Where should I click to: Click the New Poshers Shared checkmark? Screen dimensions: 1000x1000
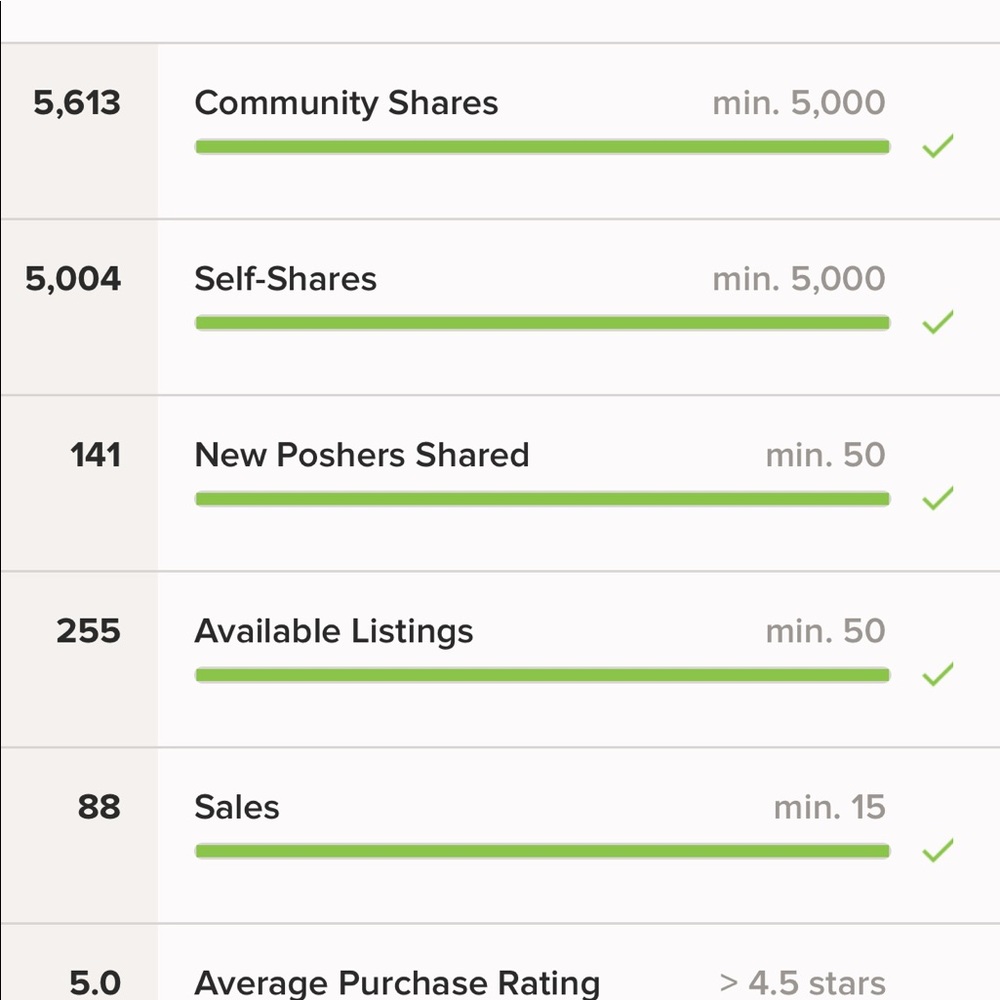(x=938, y=498)
